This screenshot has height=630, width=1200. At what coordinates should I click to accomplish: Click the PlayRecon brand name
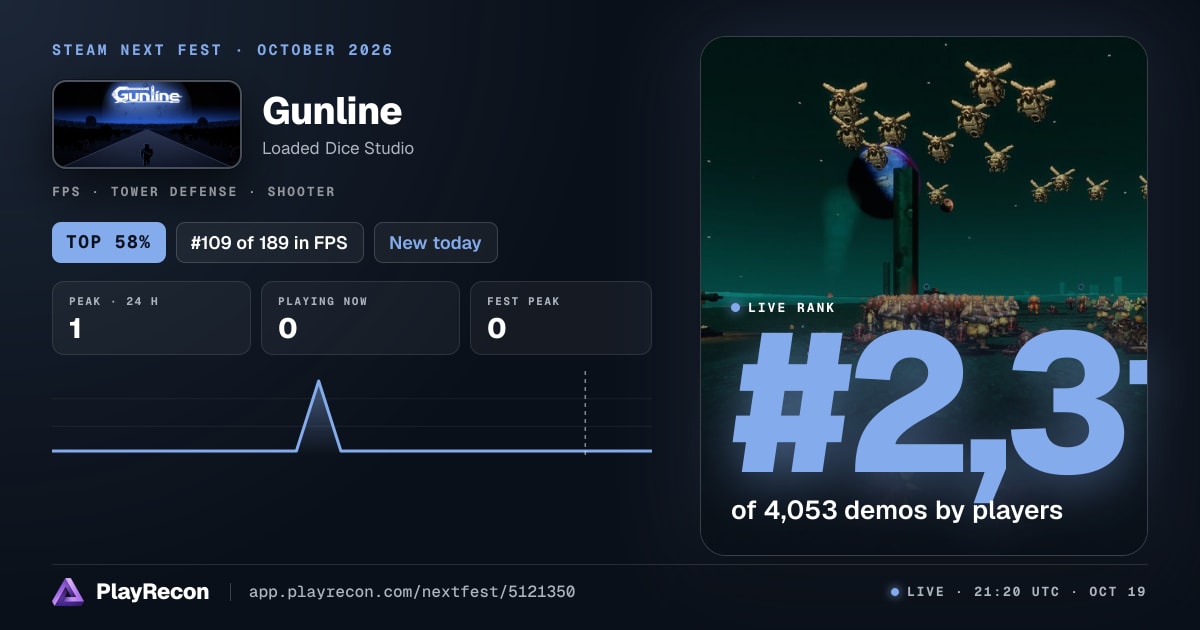(x=153, y=592)
